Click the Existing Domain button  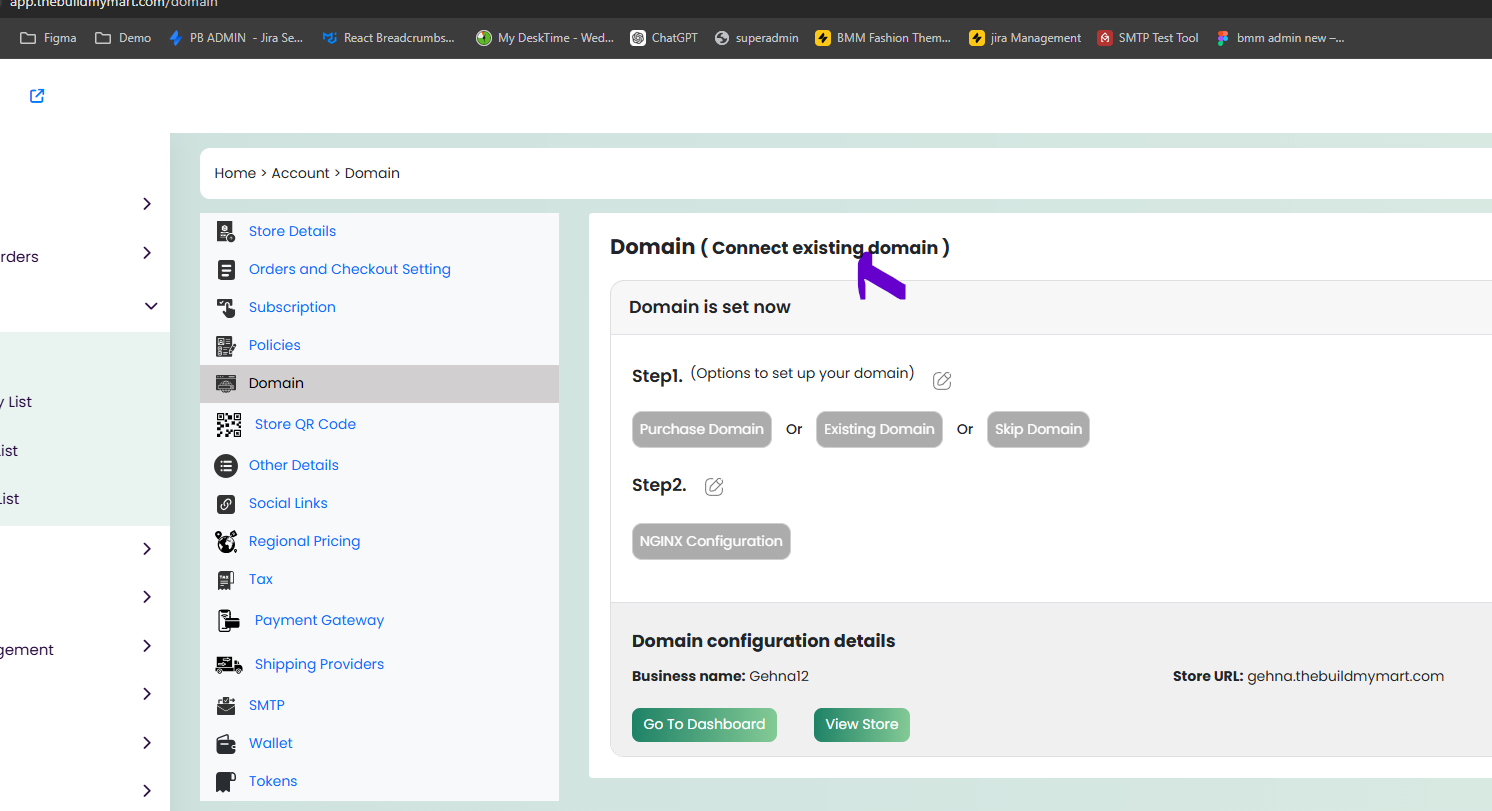pyautogui.click(x=879, y=429)
